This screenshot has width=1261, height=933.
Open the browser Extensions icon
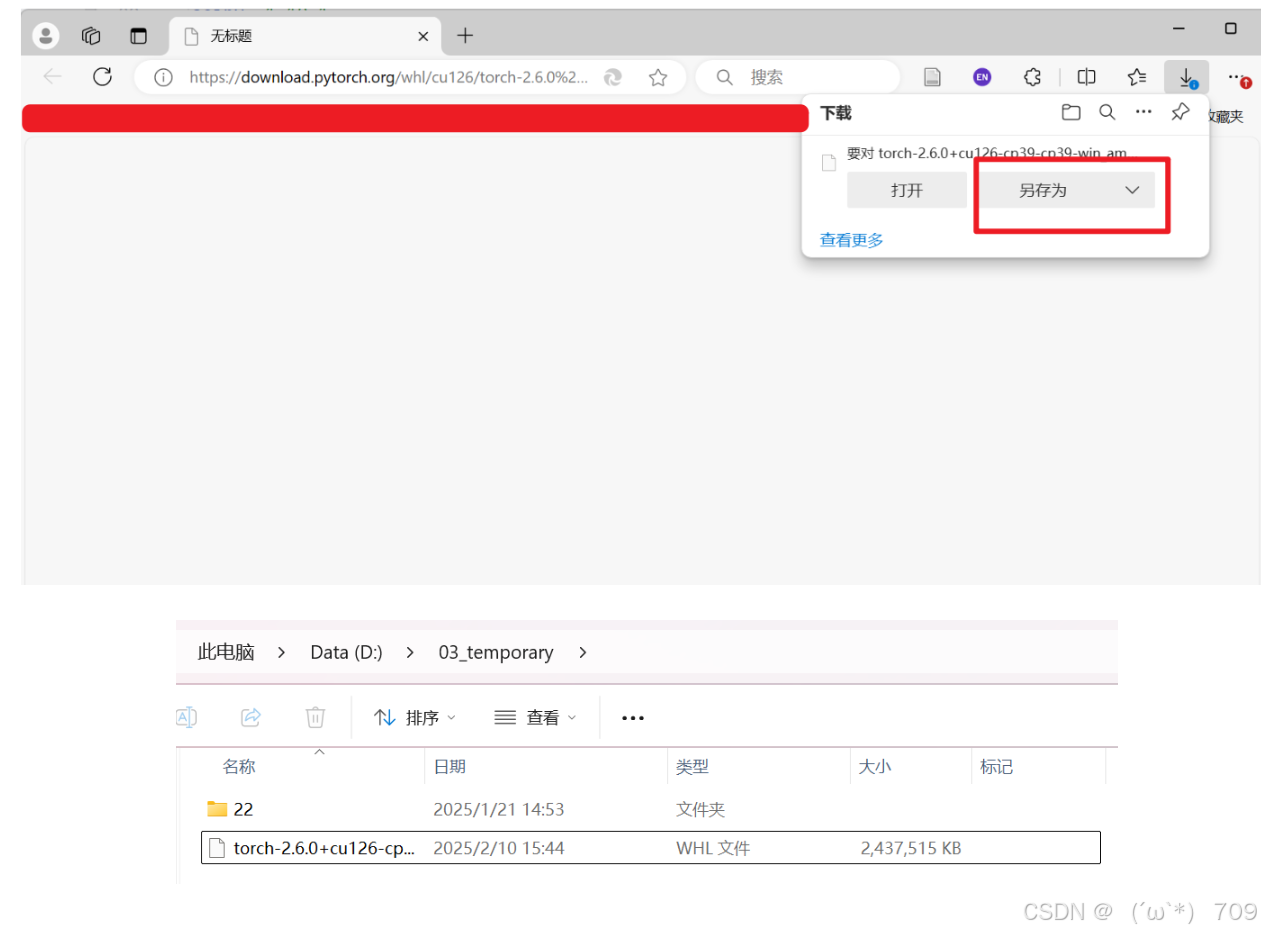tap(1032, 76)
